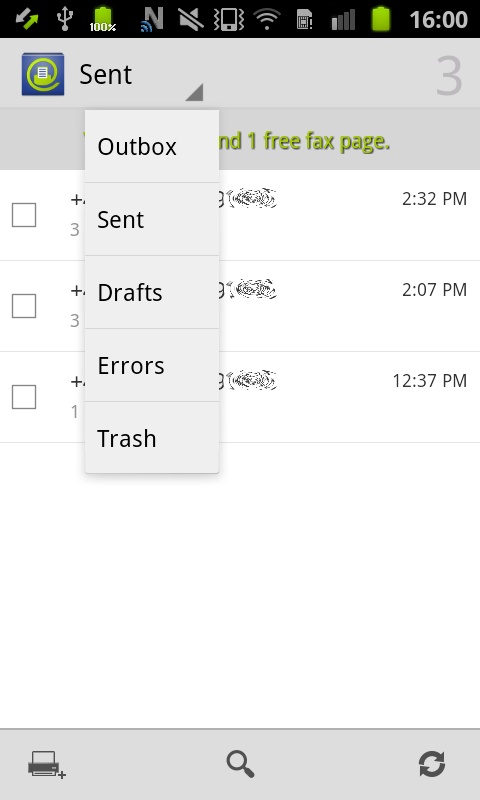Tap the new fax printer icon
The height and width of the screenshot is (800, 480).
coord(46,764)
